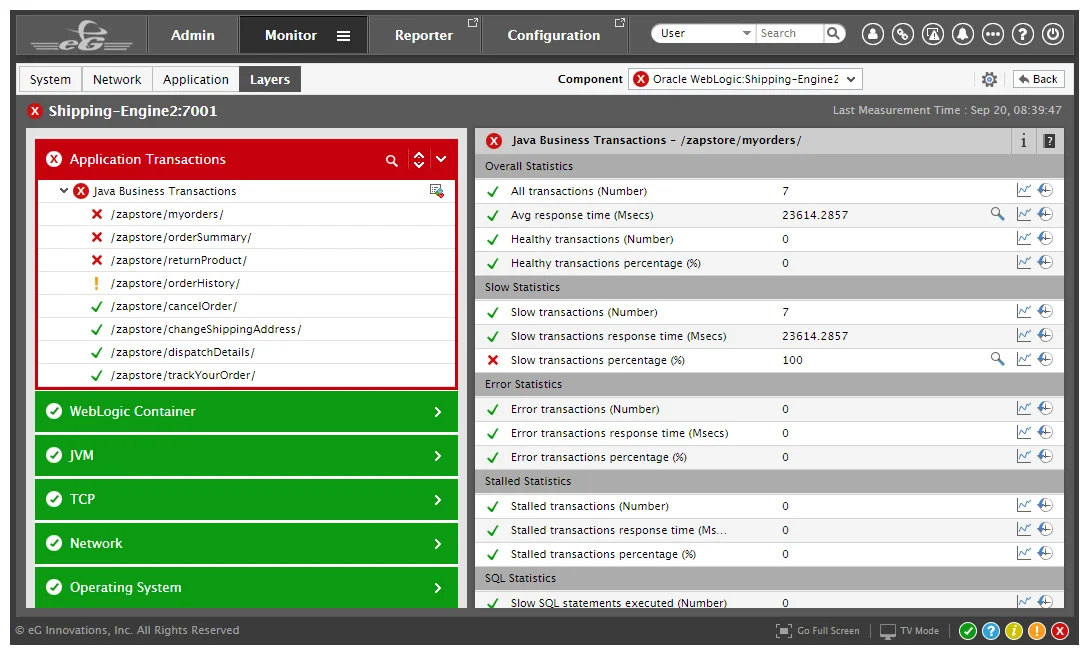Click the red critical alarm filter icon
Screen dimensions: 1089x655
click(x=1060, y=631)
